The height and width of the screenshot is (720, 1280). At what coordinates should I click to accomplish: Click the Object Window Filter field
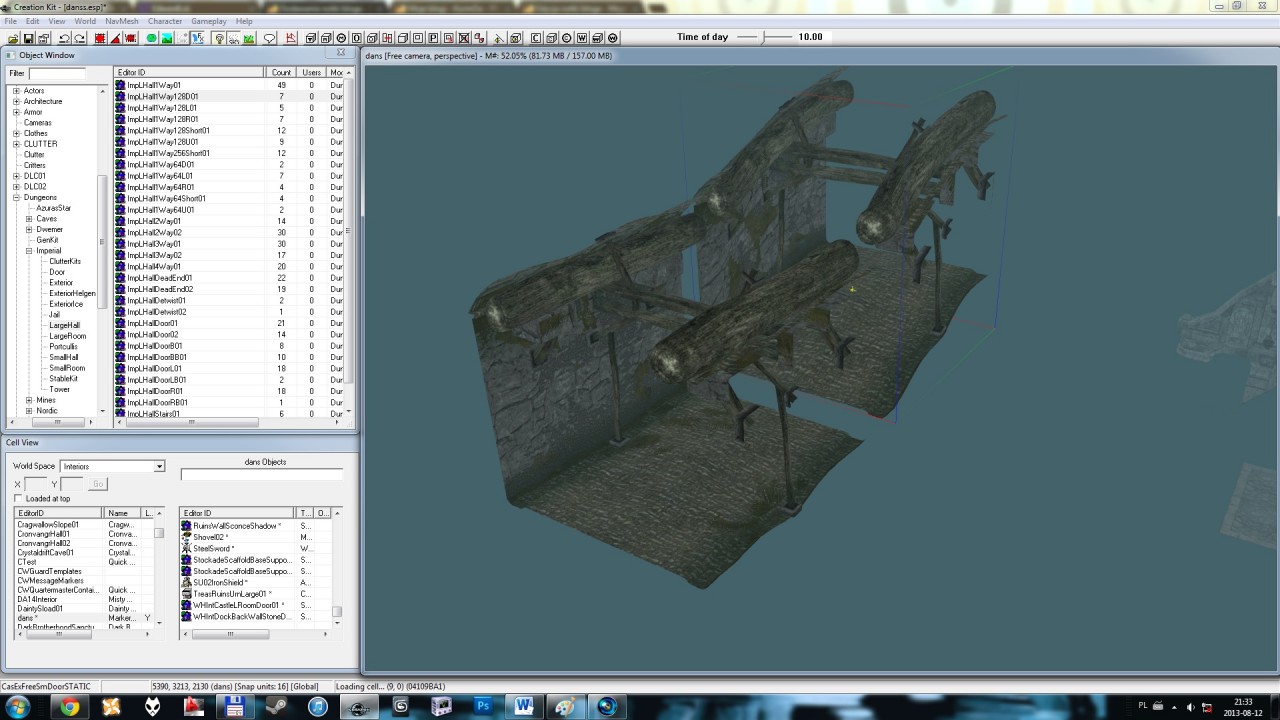[57, 73]
